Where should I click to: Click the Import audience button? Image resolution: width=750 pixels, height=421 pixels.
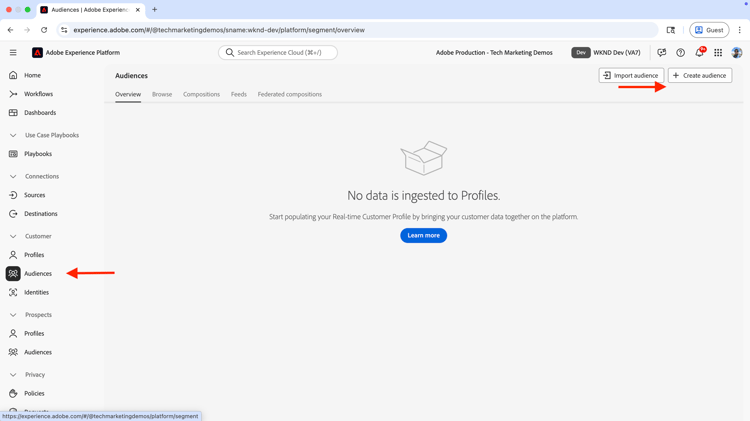pos(631,75)
